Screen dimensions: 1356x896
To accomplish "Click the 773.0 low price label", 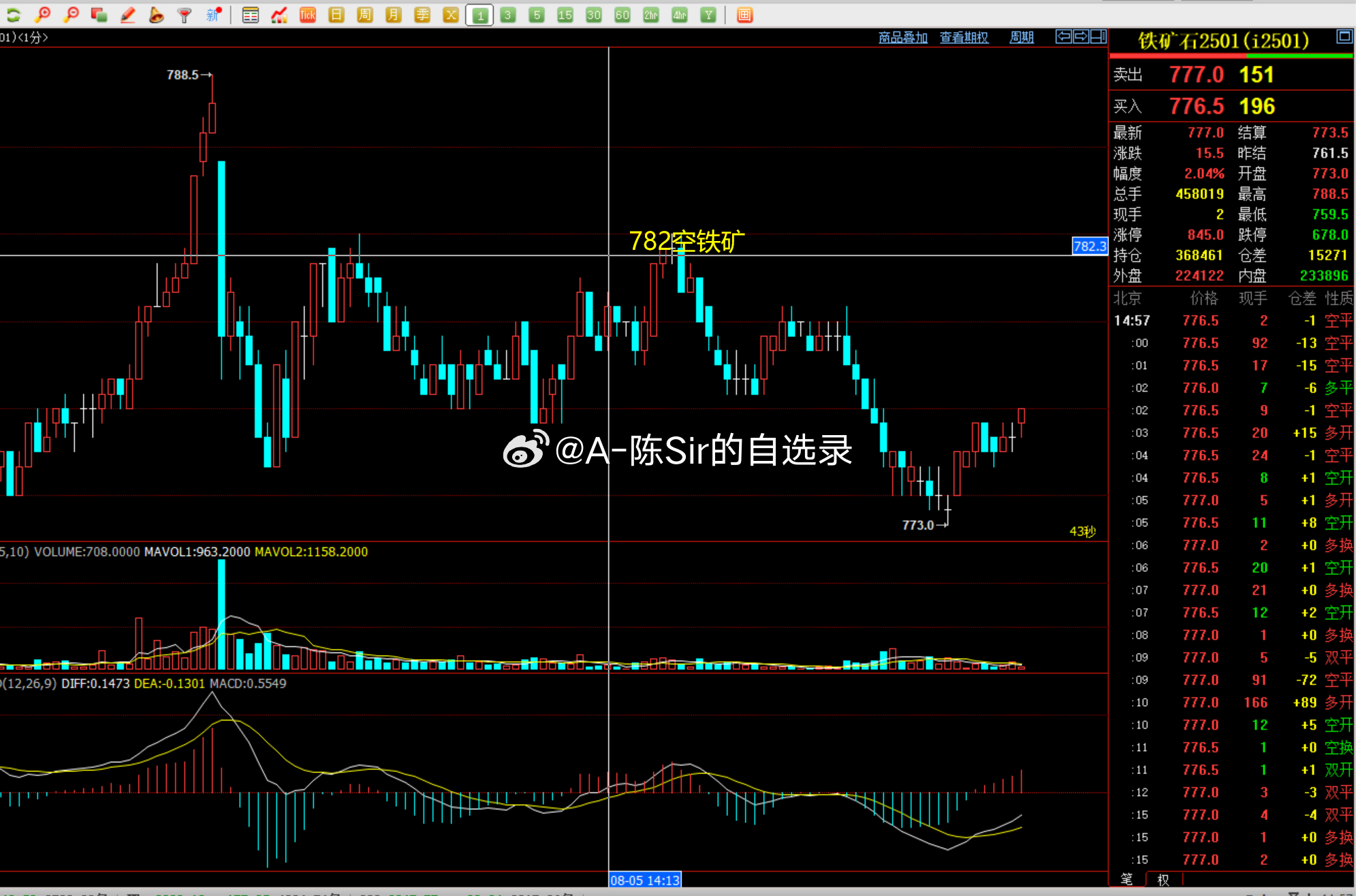I will tap(918, 525).
